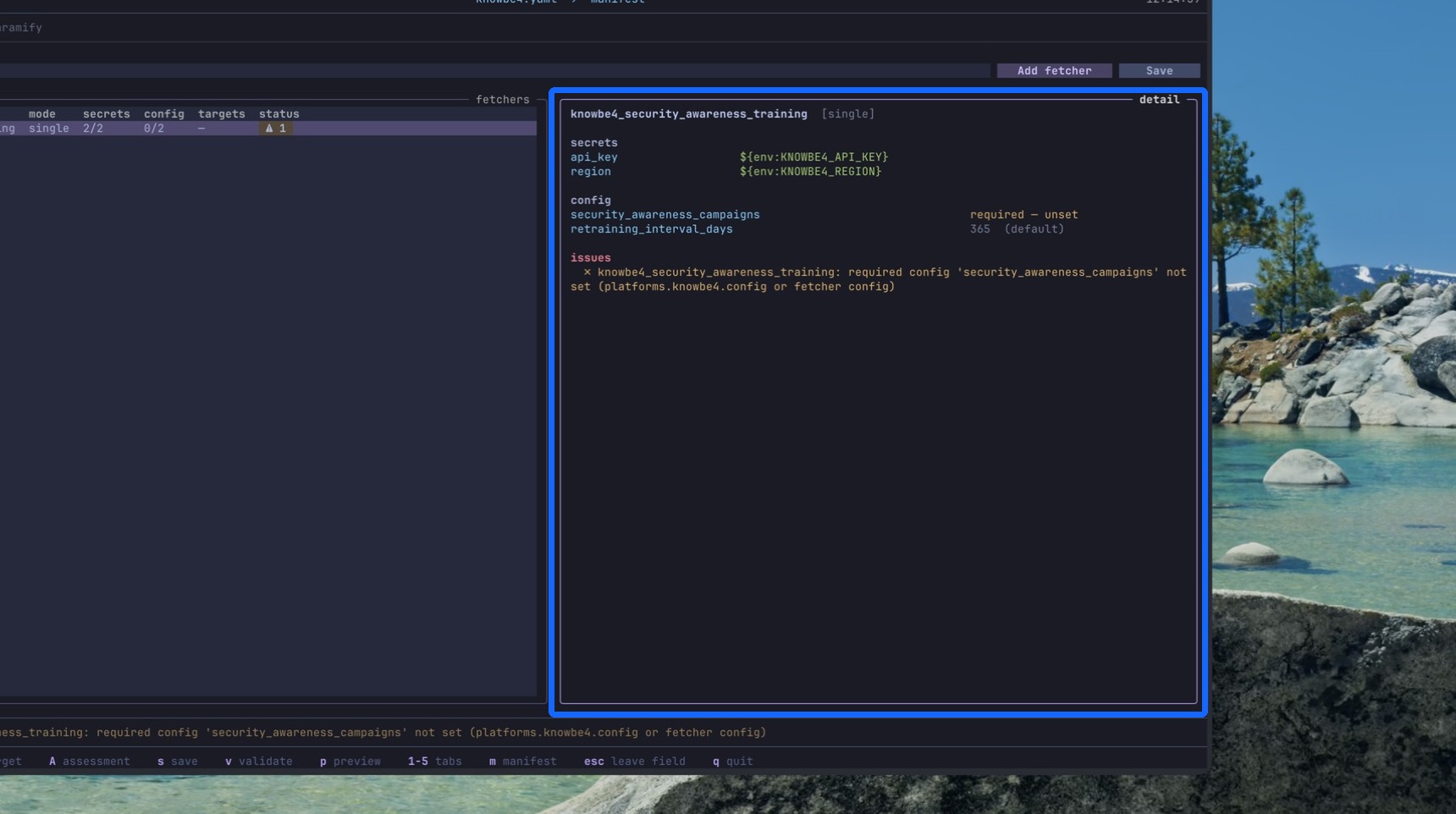
Task: Click the 'status' column header
Action: click(x=279, y=114)
